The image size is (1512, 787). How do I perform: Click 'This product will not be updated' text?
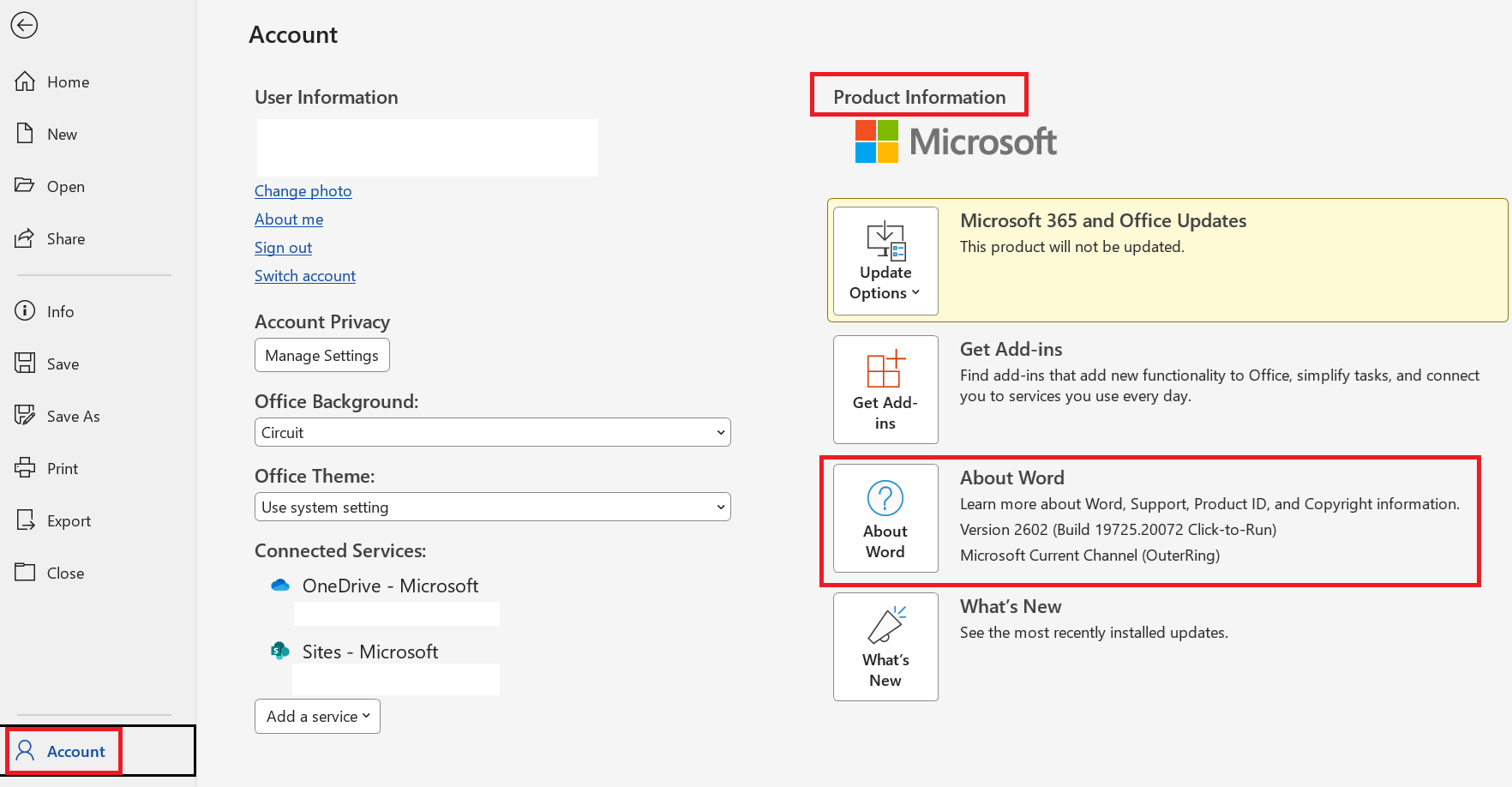pyautogui.click(x=1072, y=247)
